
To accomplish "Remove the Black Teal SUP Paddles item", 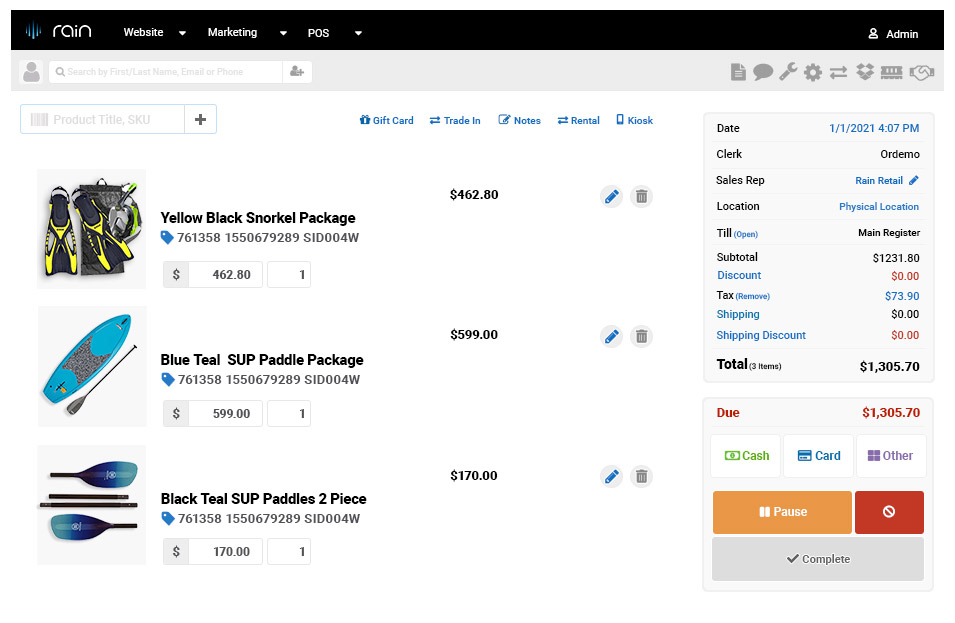I will point(642,477).
